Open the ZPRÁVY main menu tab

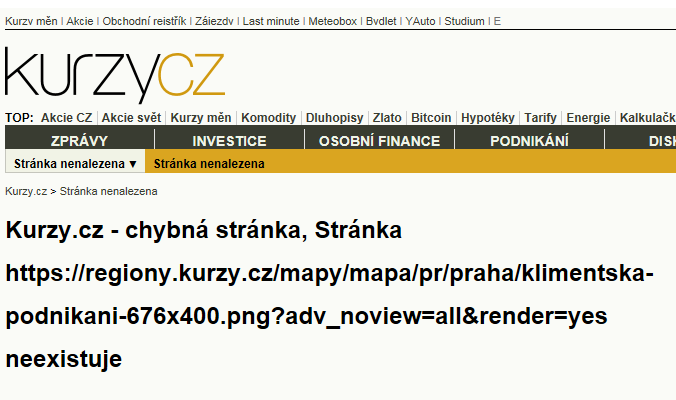(x=79, y=141)
